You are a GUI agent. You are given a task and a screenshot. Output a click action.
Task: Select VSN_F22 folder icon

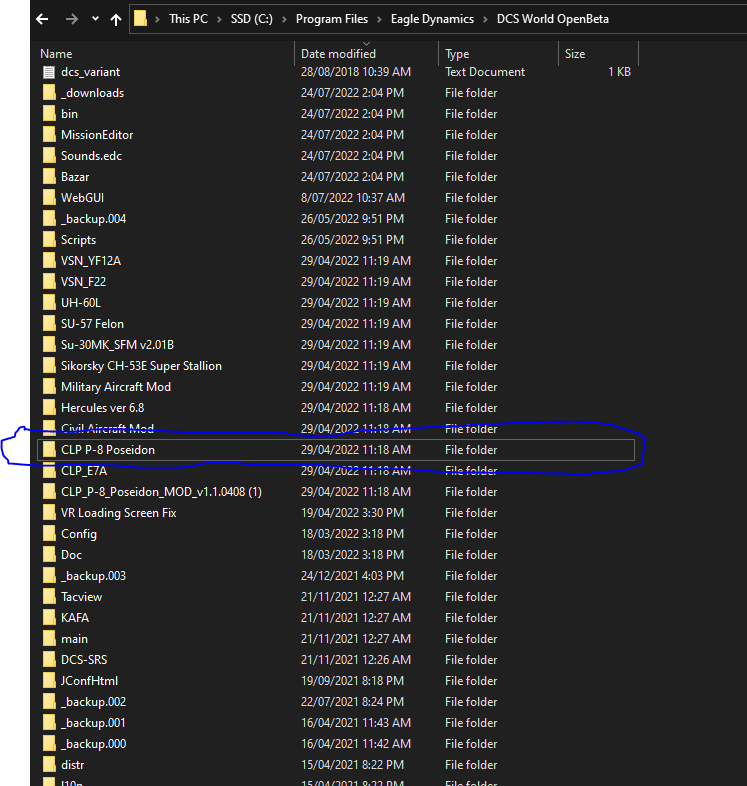click(49, 282)
